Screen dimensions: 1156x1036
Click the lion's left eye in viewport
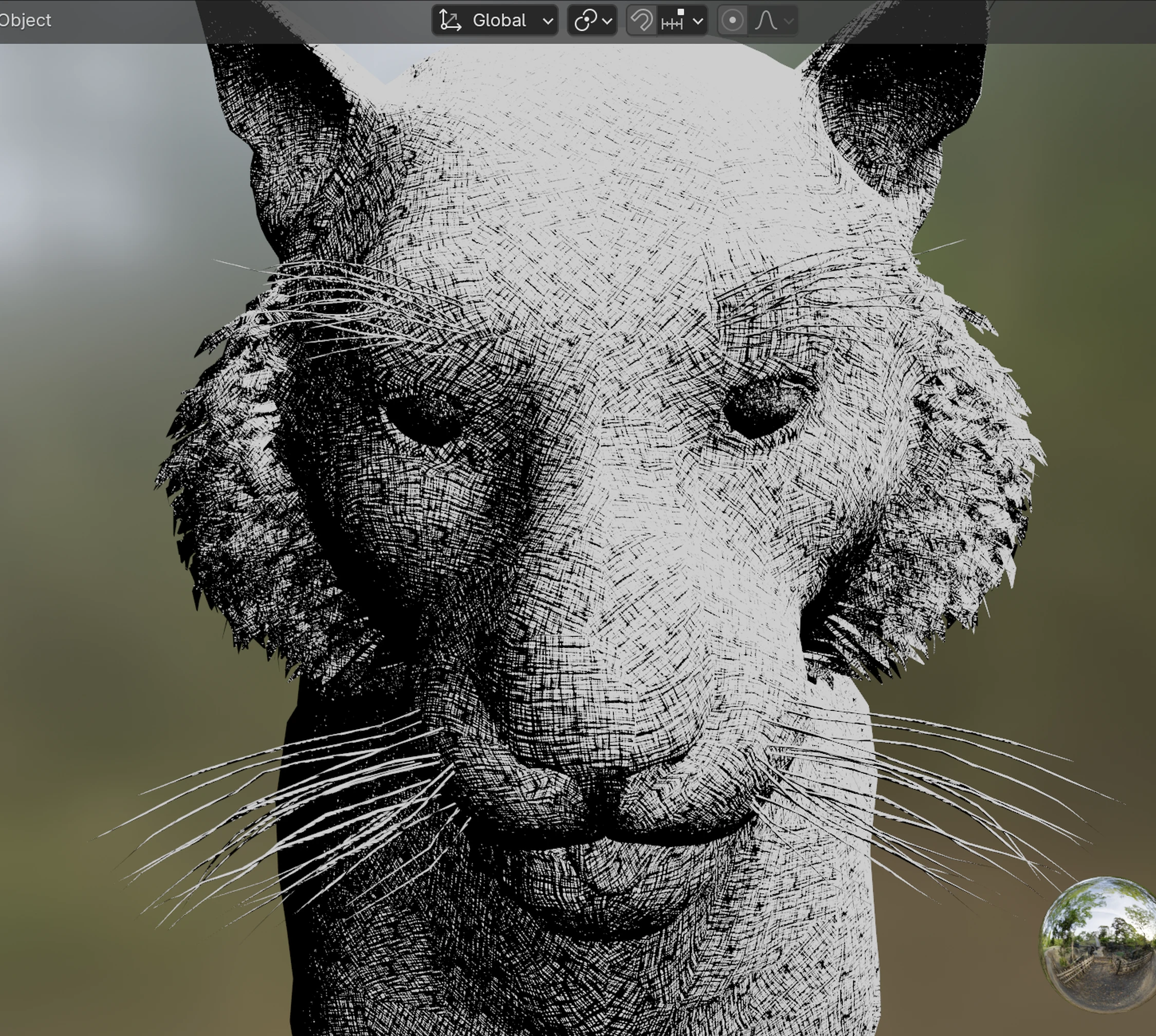click(424, 421)
